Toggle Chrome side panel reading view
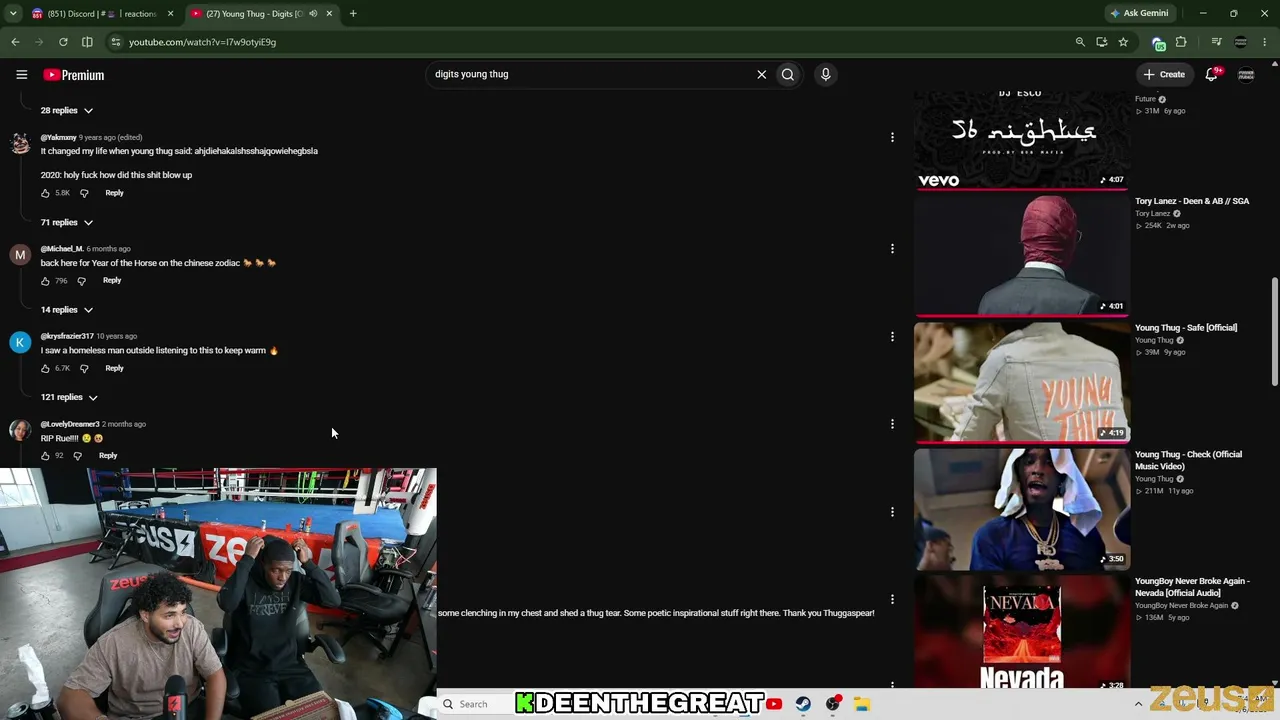 coord(87,42)
